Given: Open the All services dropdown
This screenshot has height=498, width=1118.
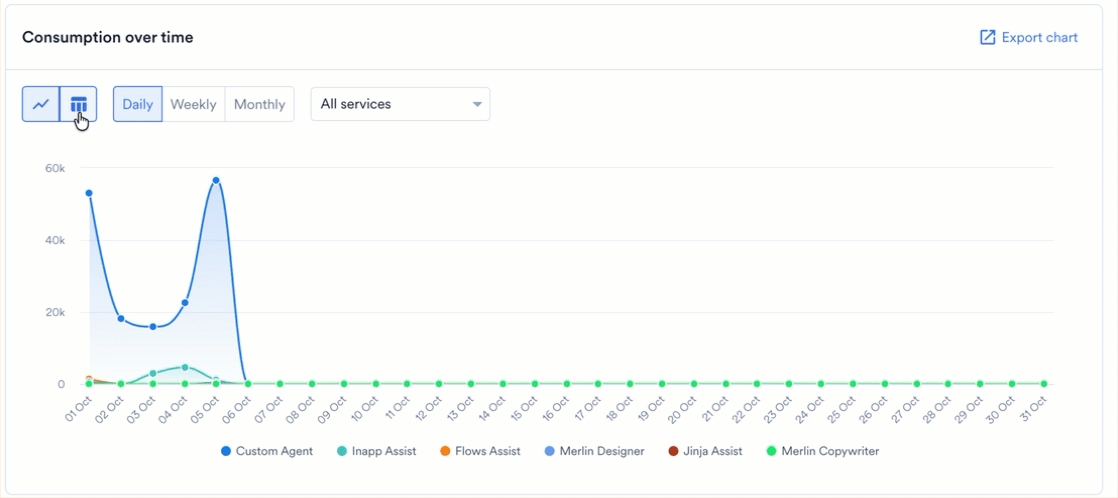Looking at the screenshot, I should click(x=400, y=104).
